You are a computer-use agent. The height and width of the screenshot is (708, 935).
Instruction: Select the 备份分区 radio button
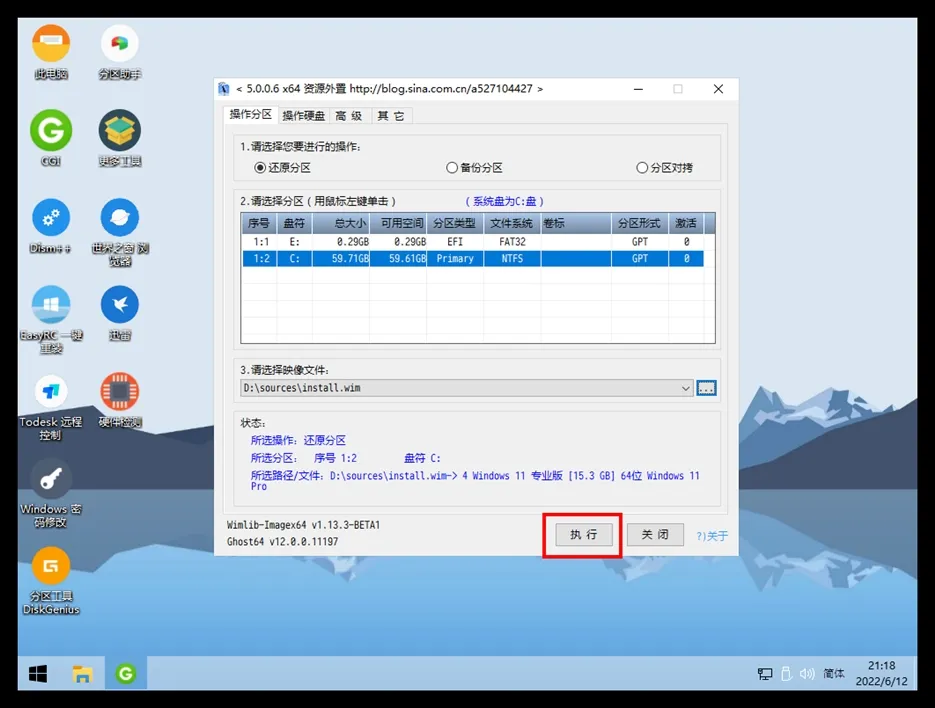tap(452, 168)
